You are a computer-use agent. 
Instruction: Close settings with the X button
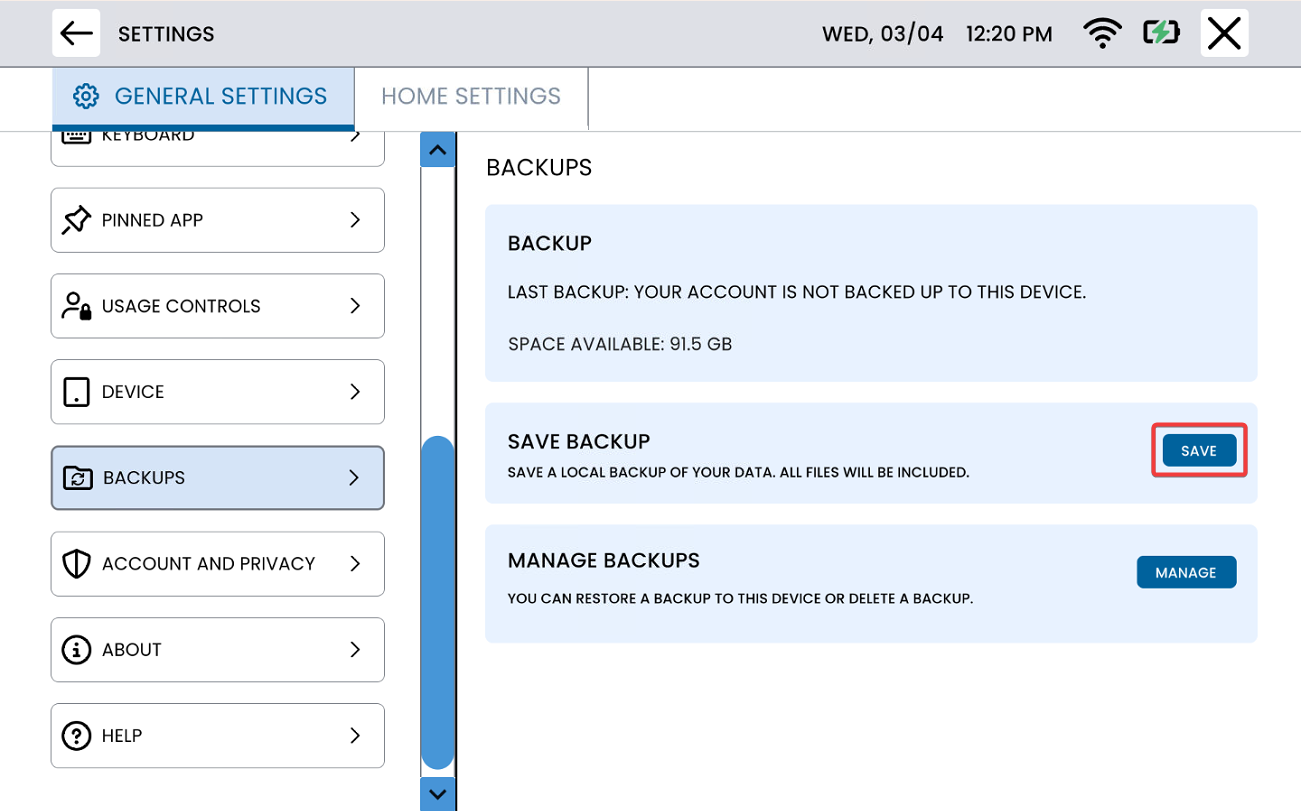click(1224, 33)
